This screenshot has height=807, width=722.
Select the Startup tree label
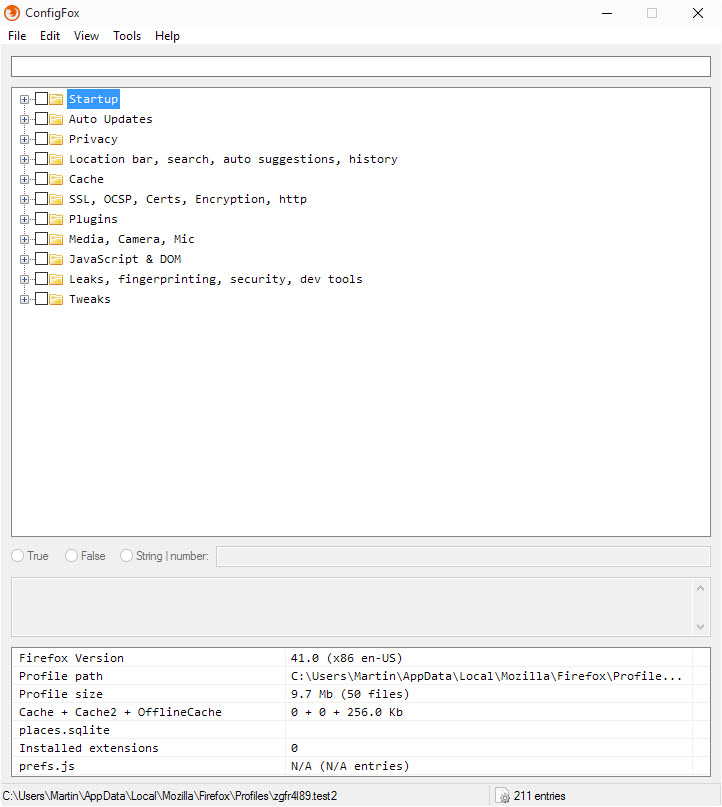(93, 99)
